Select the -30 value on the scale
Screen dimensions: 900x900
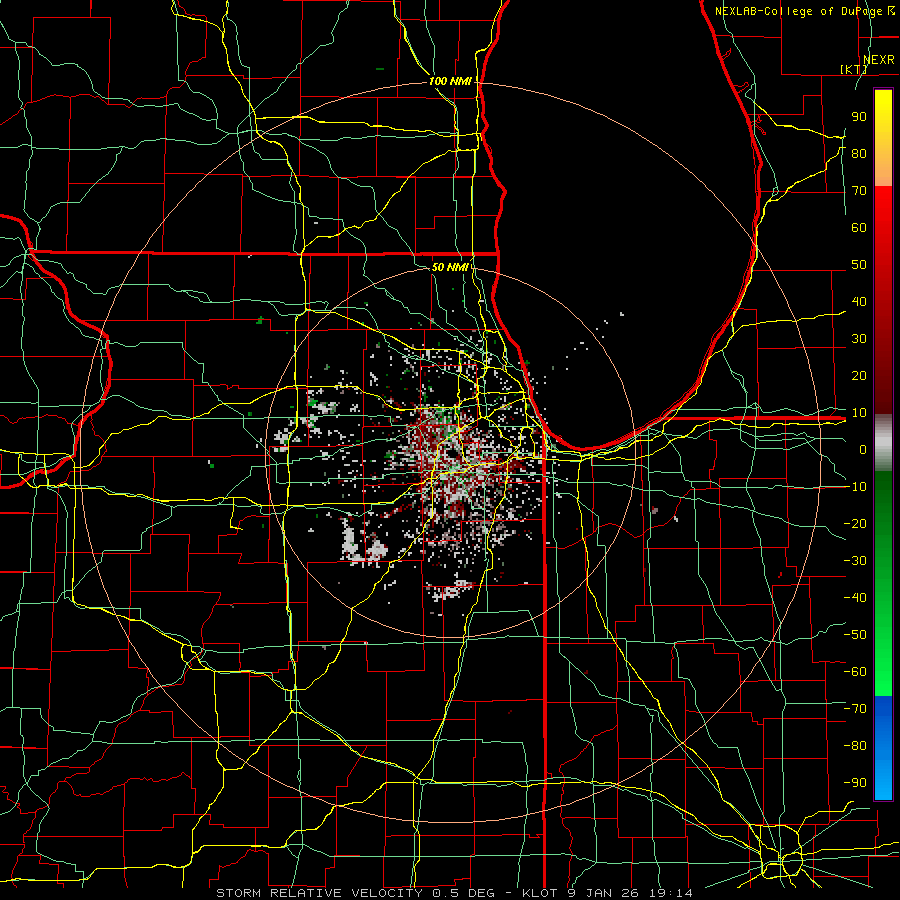click(x=855, y=561)
